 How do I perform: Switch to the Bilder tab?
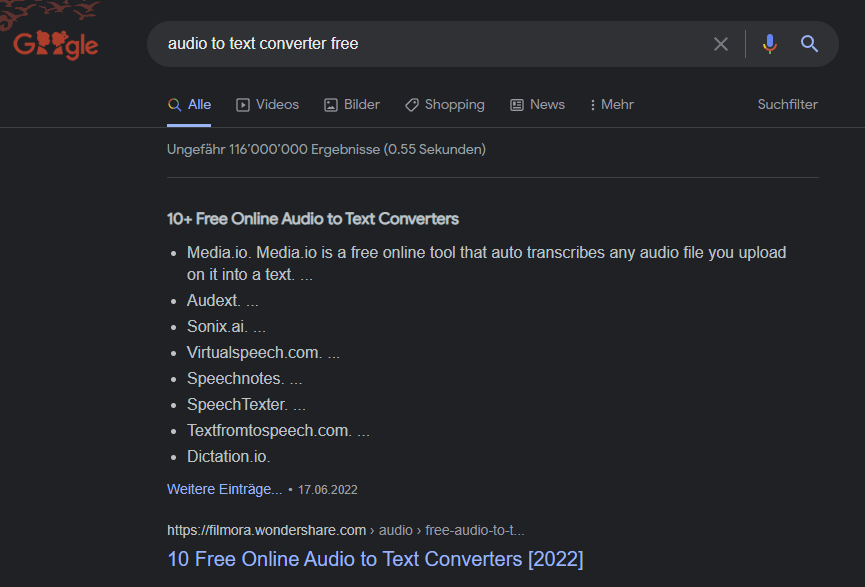(x=352, y=105)
